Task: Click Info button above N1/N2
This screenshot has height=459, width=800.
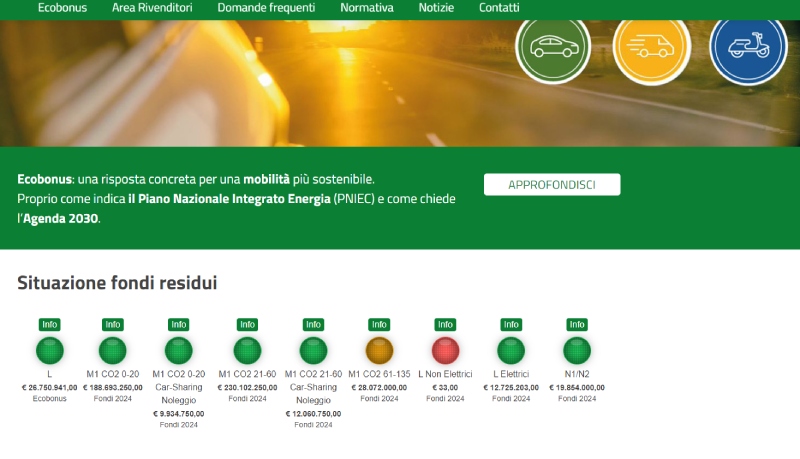Action: [577, 324]
